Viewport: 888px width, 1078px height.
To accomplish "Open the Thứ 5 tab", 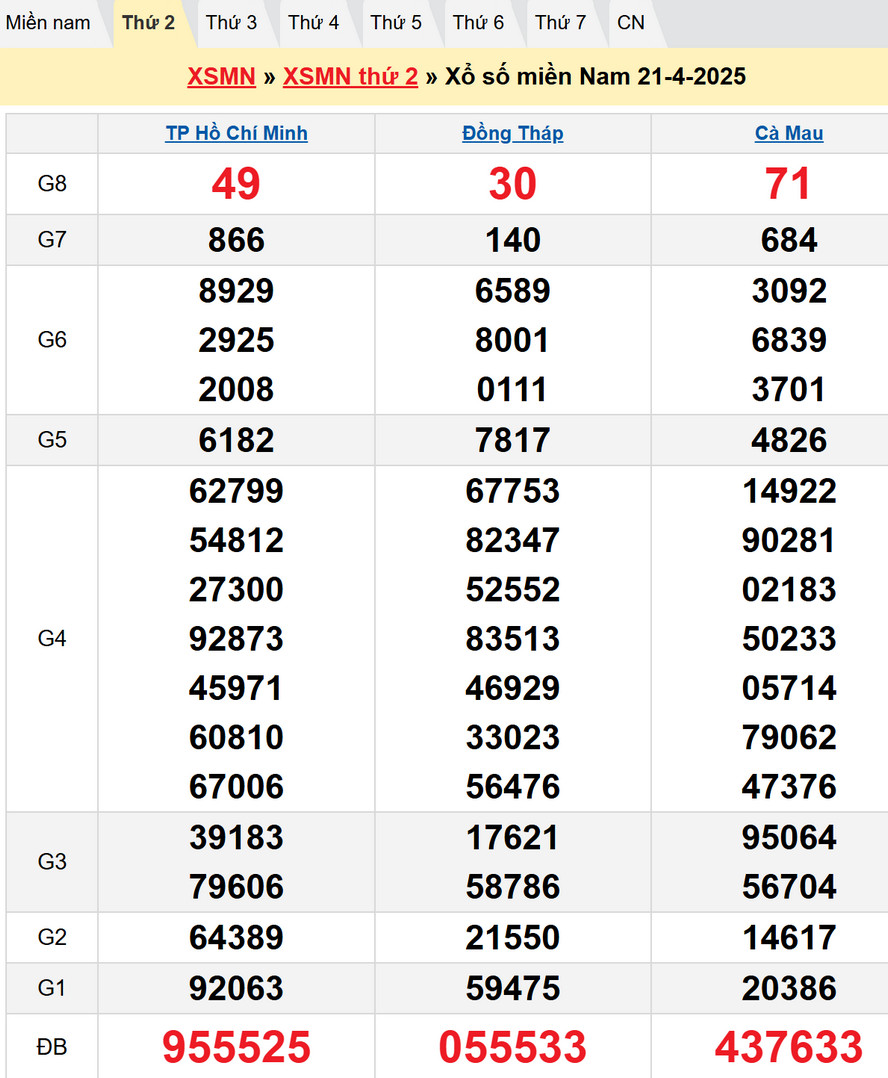I will tap(396, 23).
